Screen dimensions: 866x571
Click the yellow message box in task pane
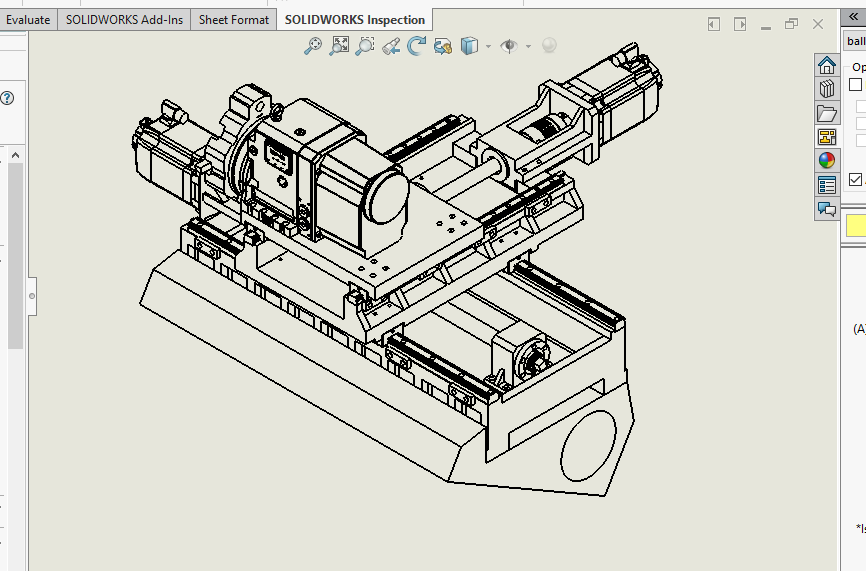point(856,226)
